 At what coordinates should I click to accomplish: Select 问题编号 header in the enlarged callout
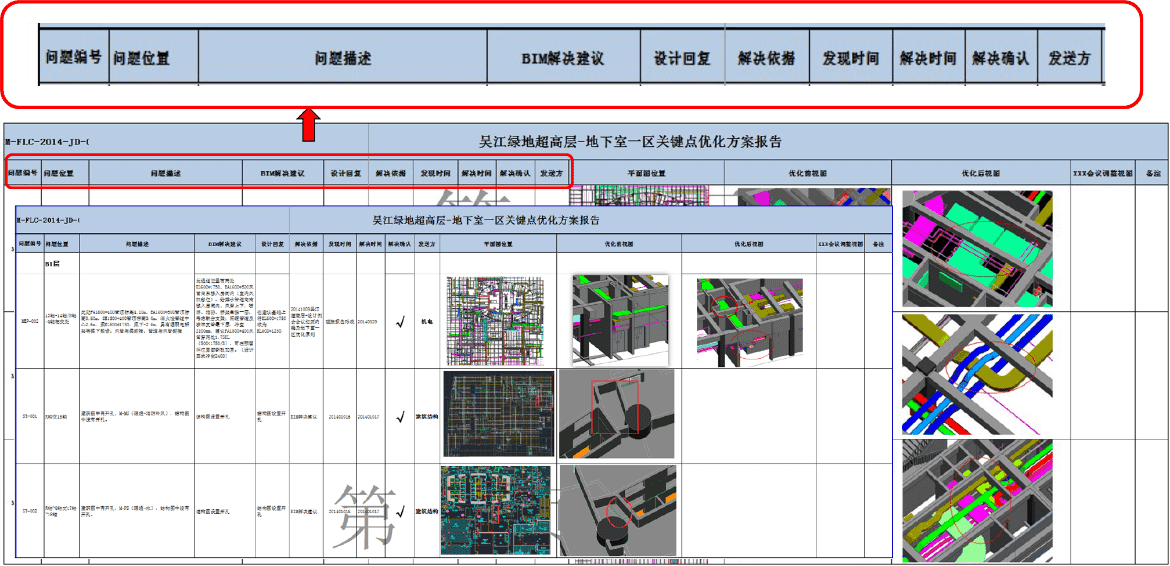(73, 58)
